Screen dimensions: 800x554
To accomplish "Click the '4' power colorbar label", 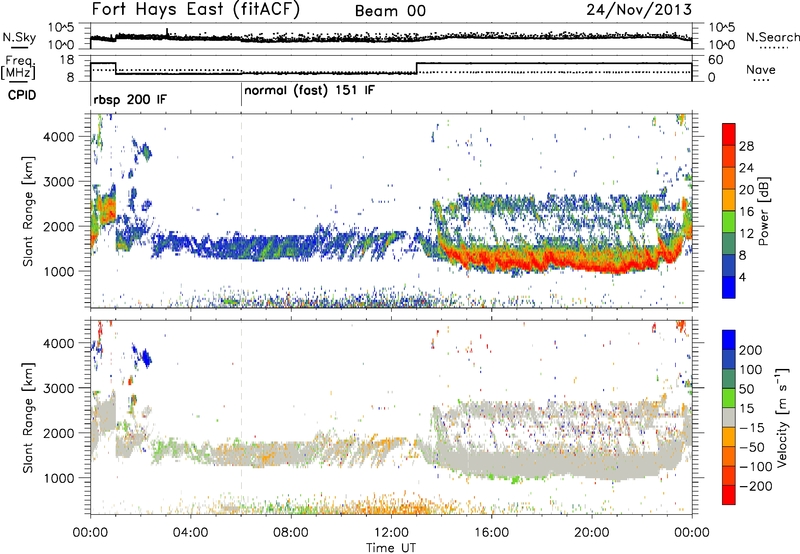I will point(742,277).
